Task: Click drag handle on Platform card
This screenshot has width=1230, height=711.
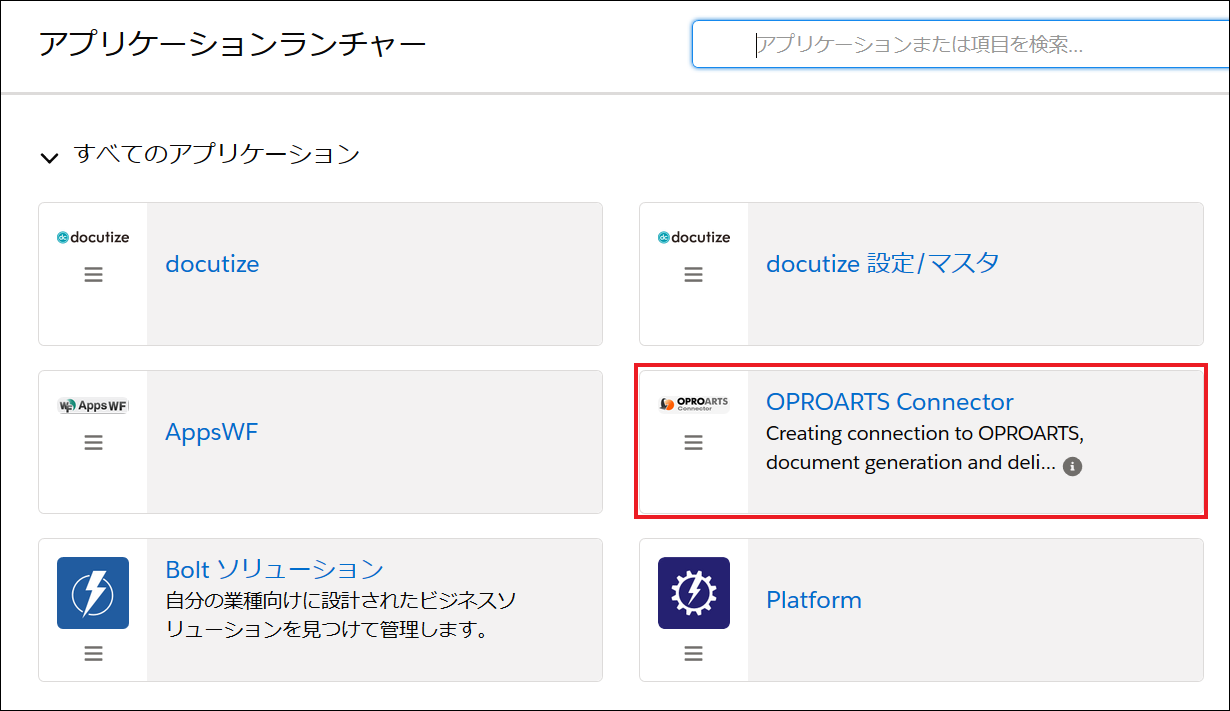Action: click(x=694, y=654)
